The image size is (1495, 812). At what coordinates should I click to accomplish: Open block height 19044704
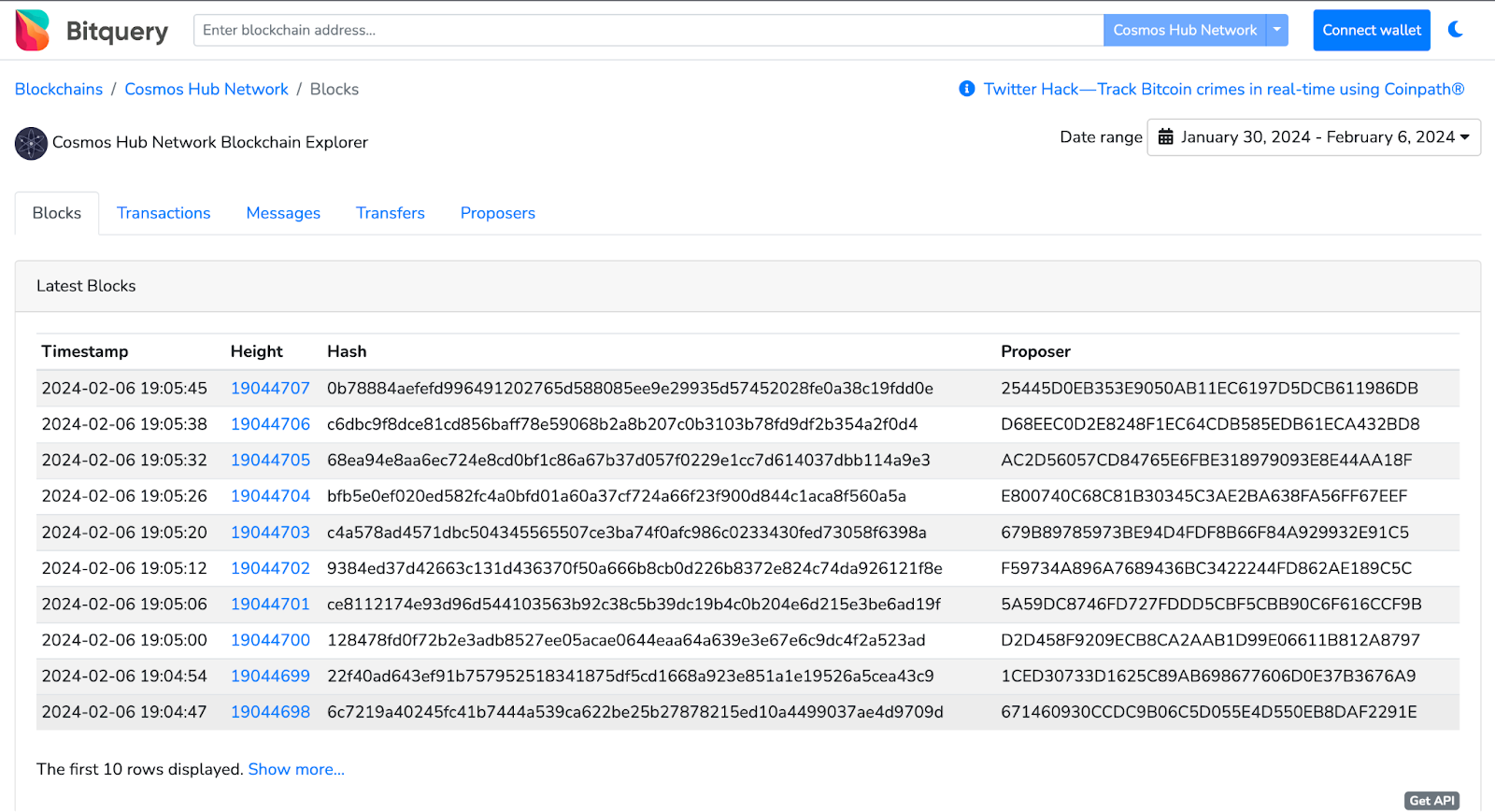coord(270,496)
